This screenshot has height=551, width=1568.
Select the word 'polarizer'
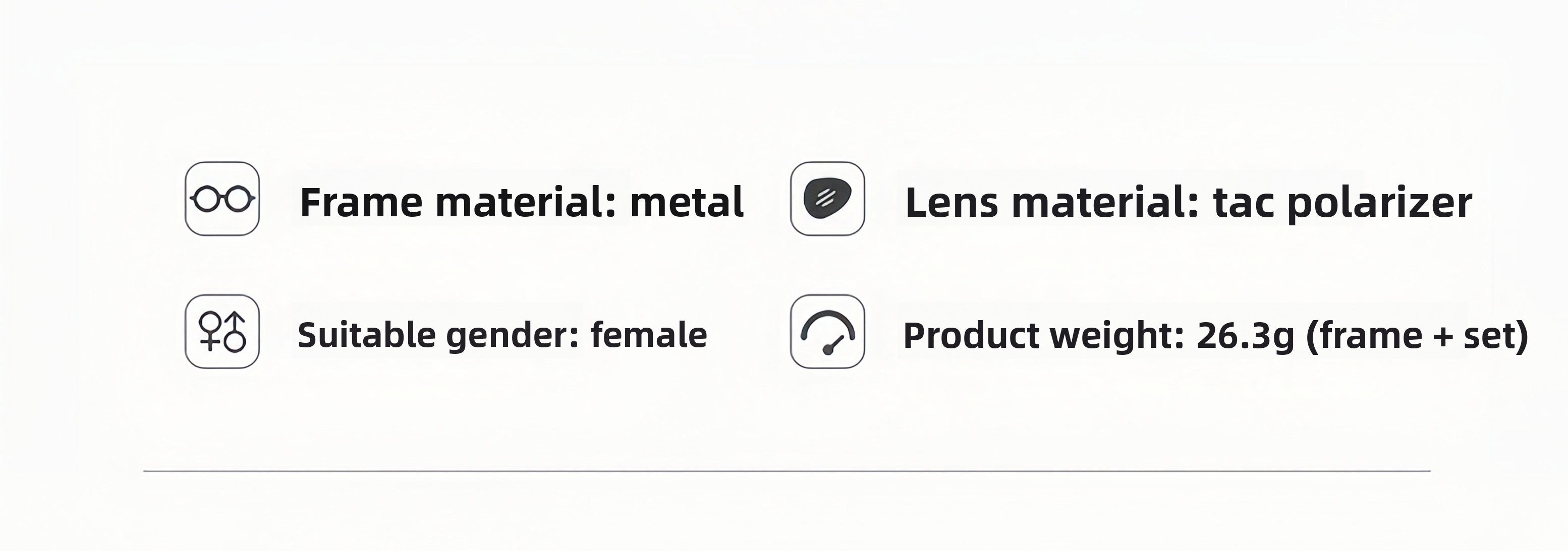pyautogui.click(x=1379, y=204)
